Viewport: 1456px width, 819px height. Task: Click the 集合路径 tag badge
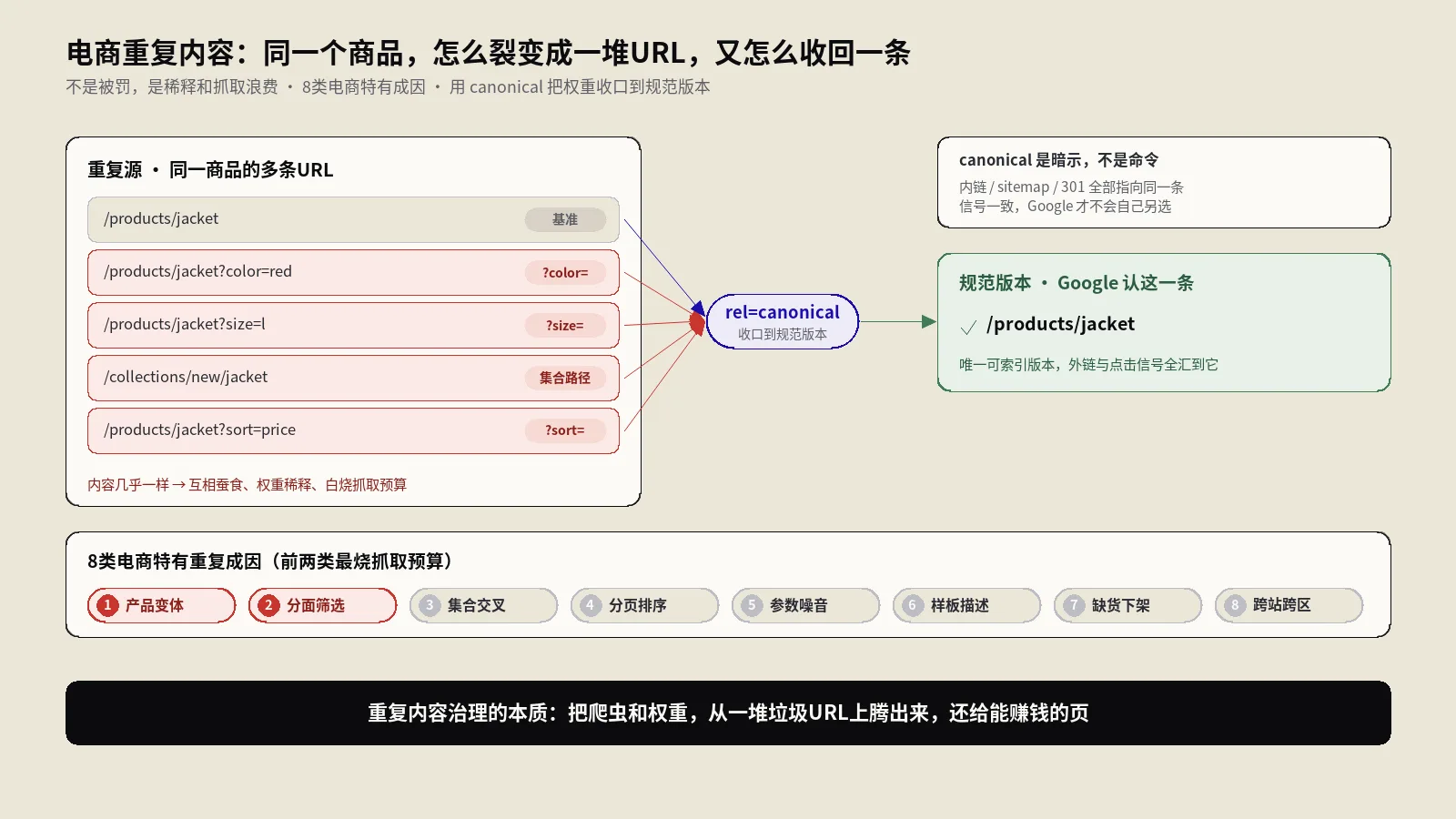click(x=565, y=378)
